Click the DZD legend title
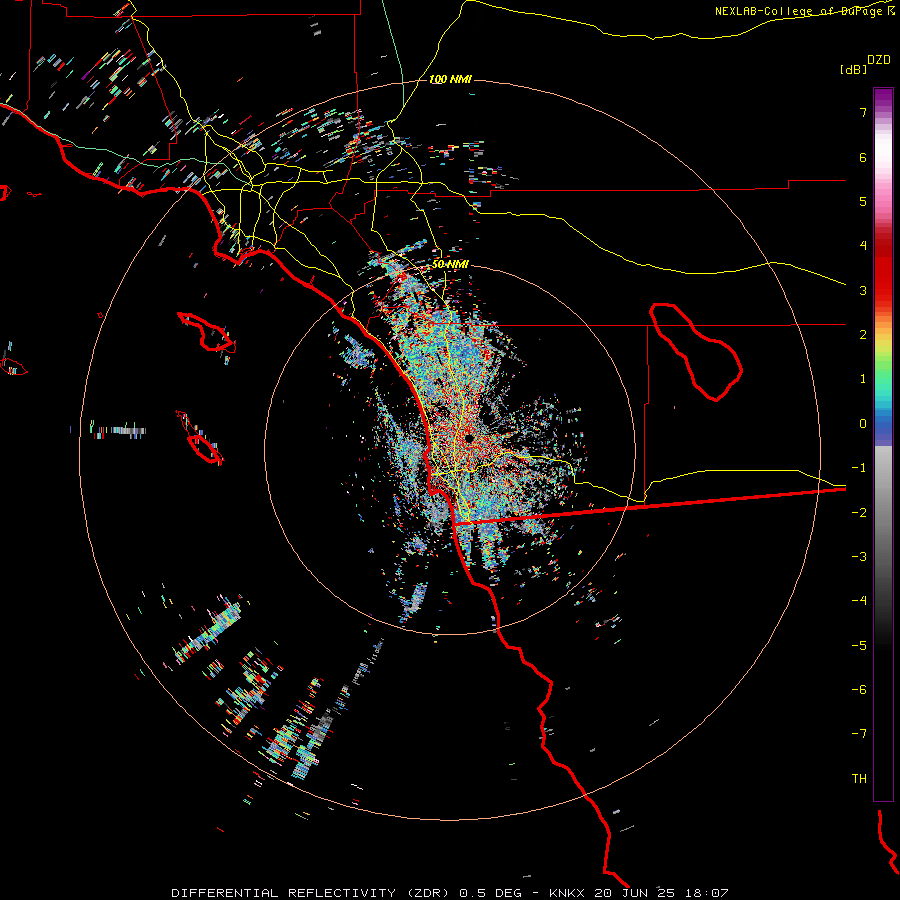This screenshot has width=900, height=900. 879,60
